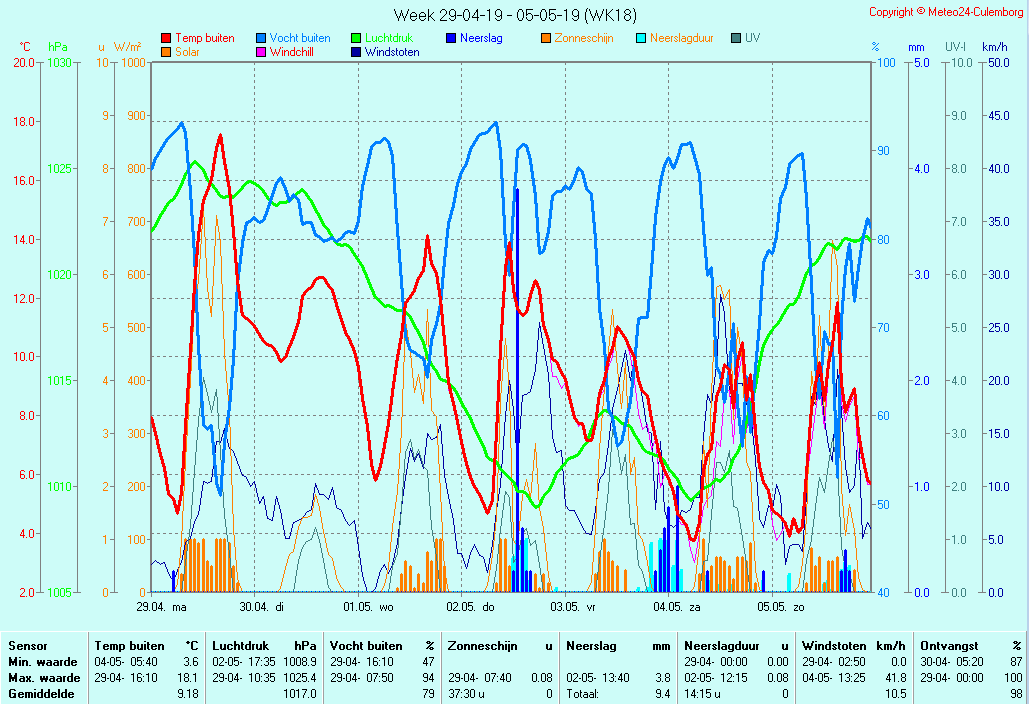Click the UV legend color box

[x=736, y=39]
